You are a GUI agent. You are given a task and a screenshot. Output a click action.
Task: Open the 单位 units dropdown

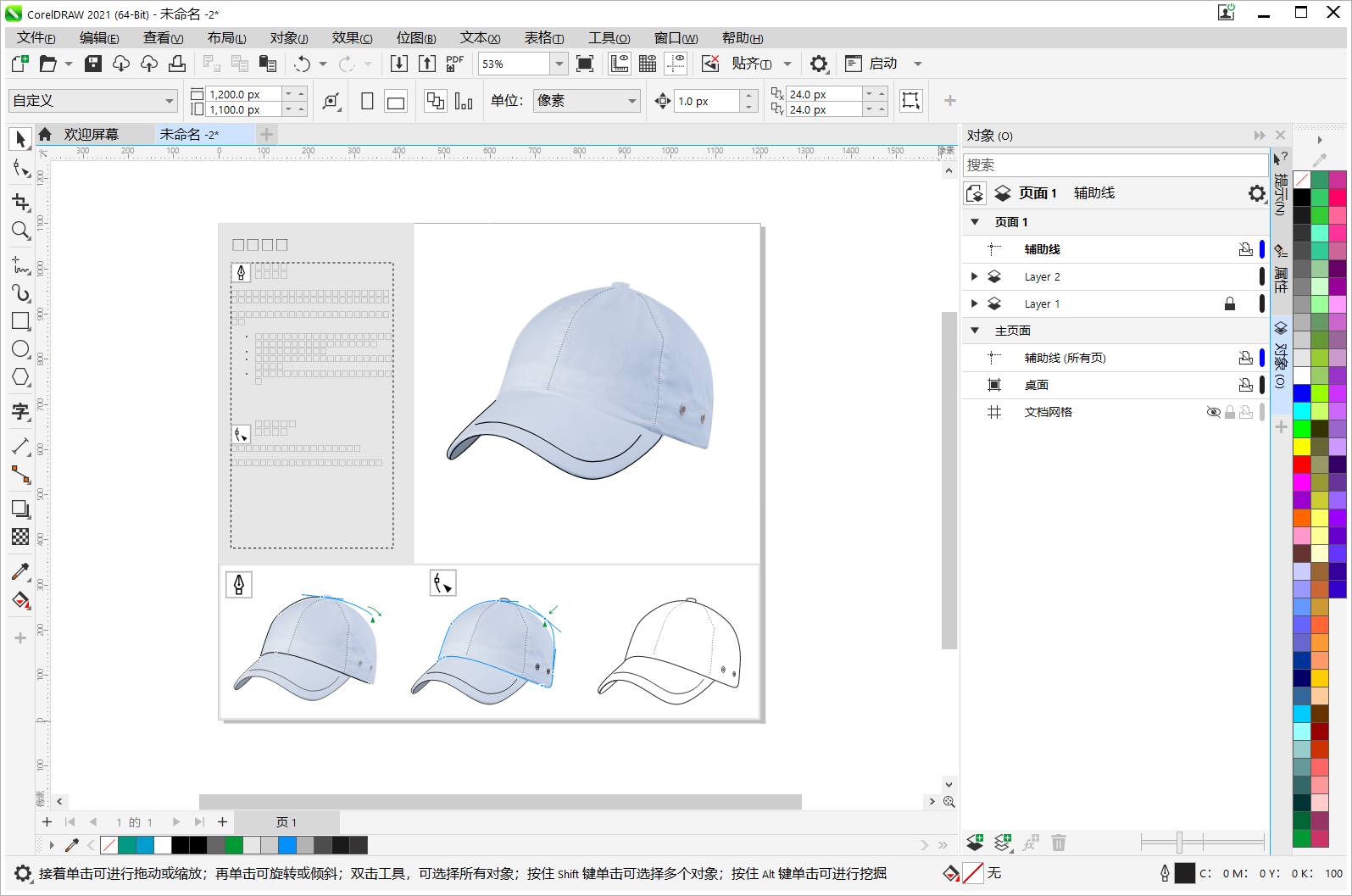(x=631, y=101)
